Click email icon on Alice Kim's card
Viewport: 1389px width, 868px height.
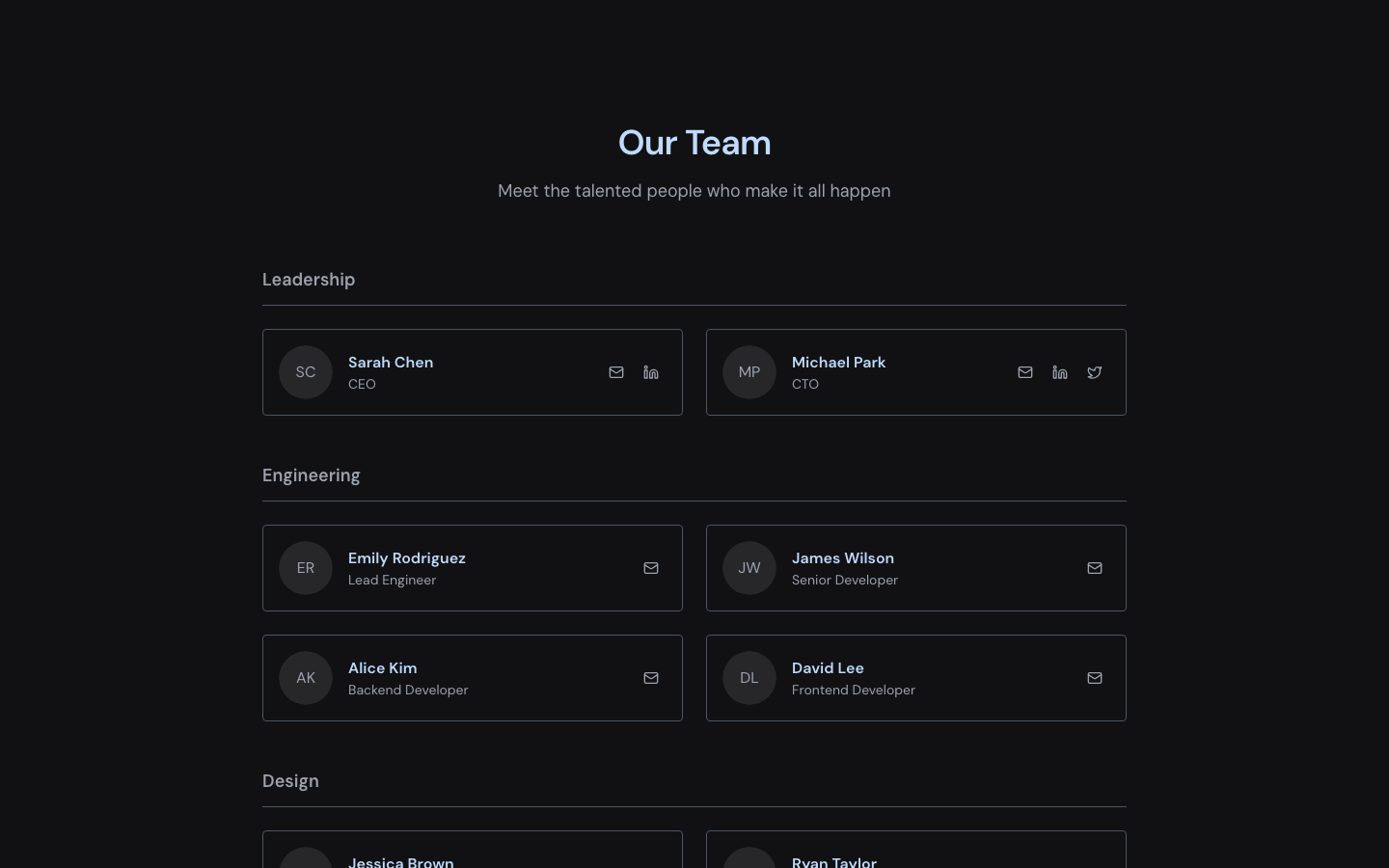(x=651, y=678)
